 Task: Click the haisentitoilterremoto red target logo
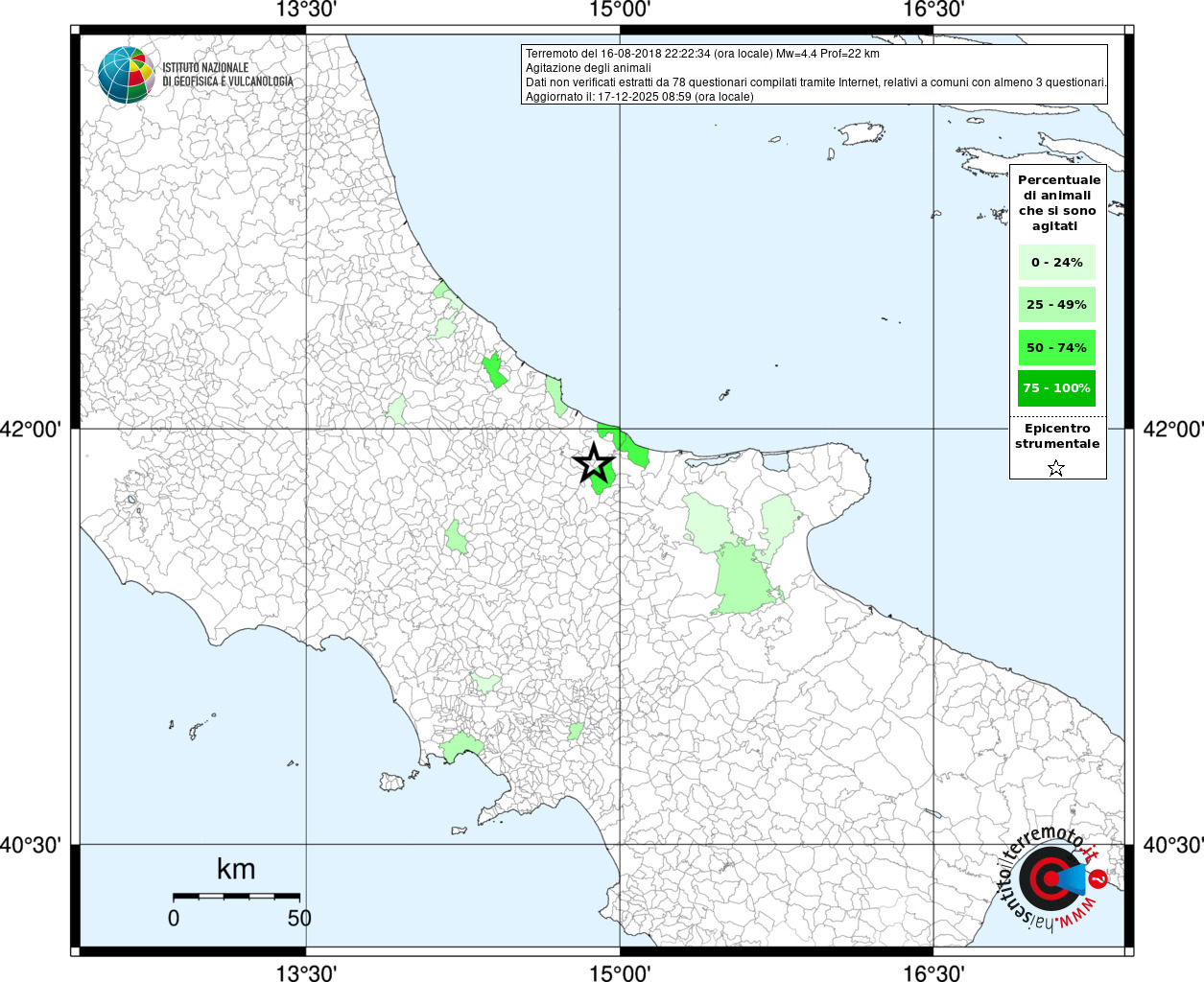tap(1049, 877)
